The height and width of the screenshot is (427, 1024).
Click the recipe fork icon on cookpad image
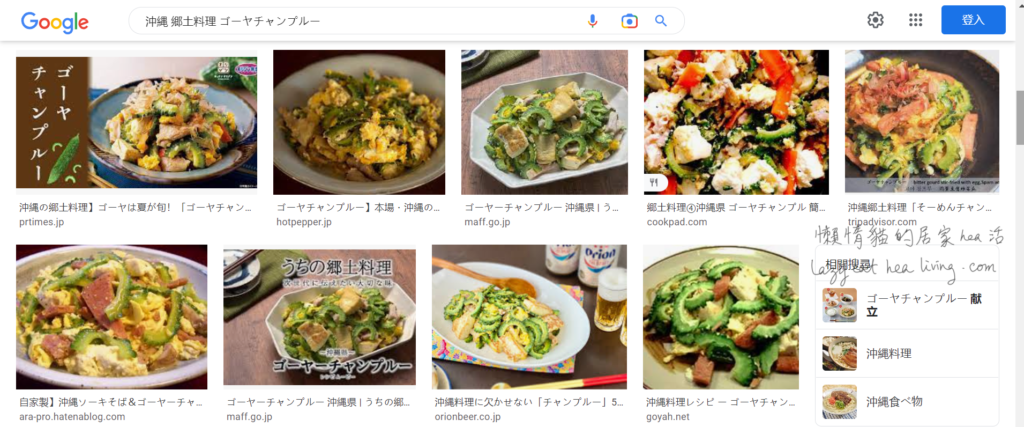point(653,183)
